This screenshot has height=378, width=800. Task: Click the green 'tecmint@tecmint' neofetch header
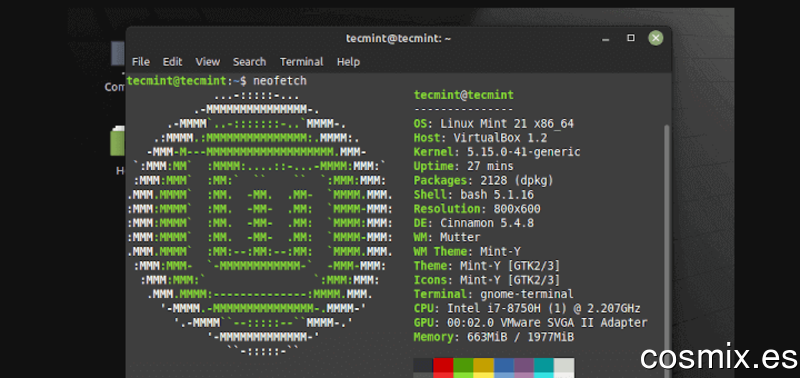click(464, 95)
